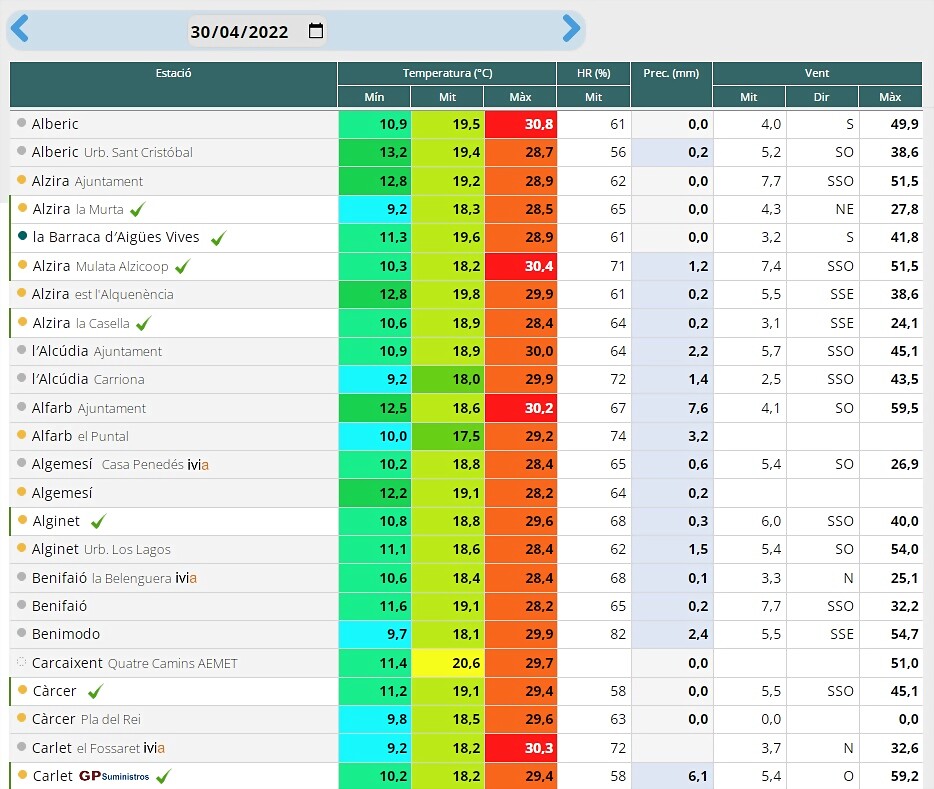The height and width of the screenshot is (789, 934).
Task: Sort by Vent Dir column header
Action: 821,96
